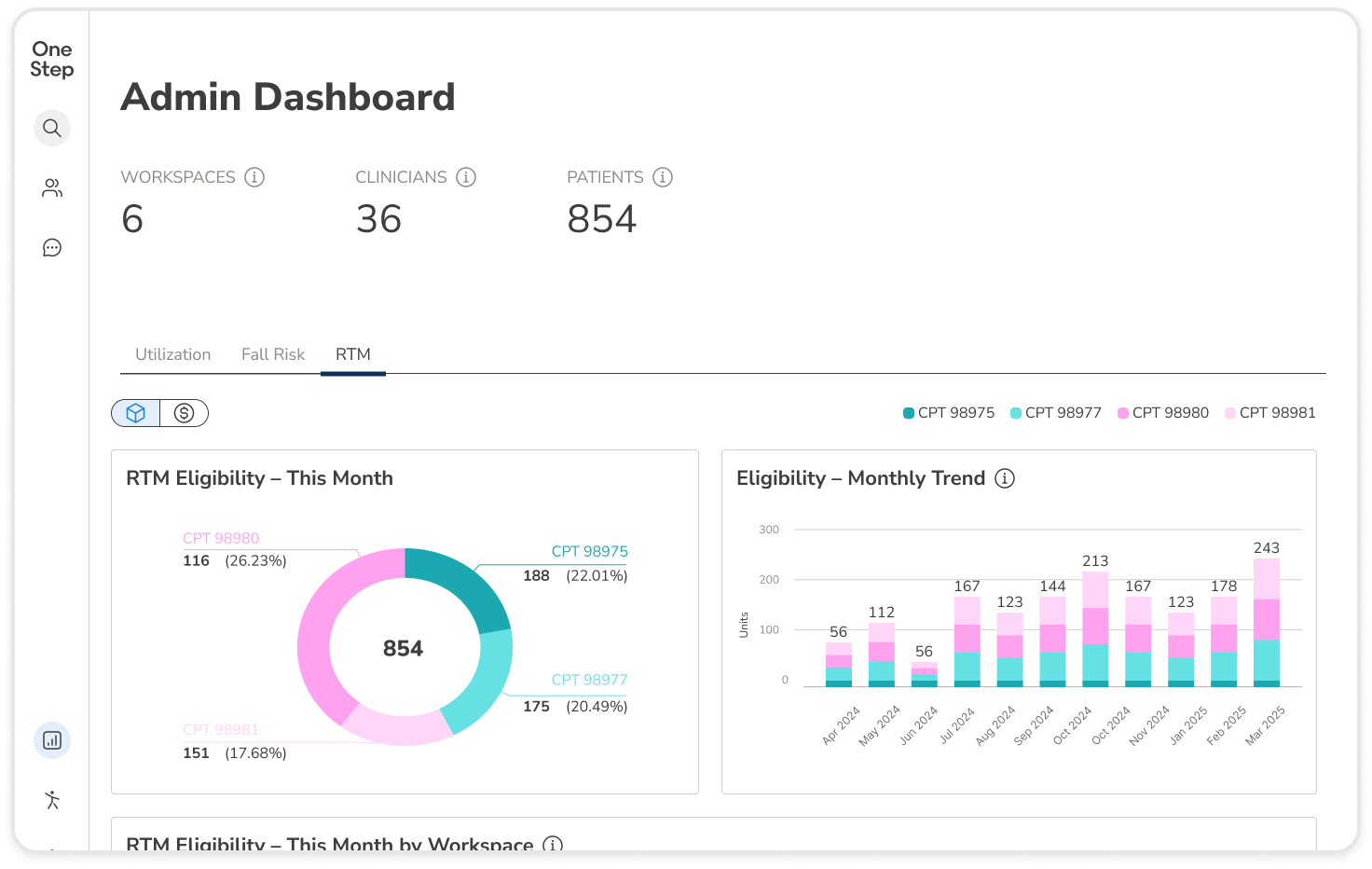Click the Jun 2024 bar in trend chart
This screenshot has width=1372, height=869.
[925, 675]
